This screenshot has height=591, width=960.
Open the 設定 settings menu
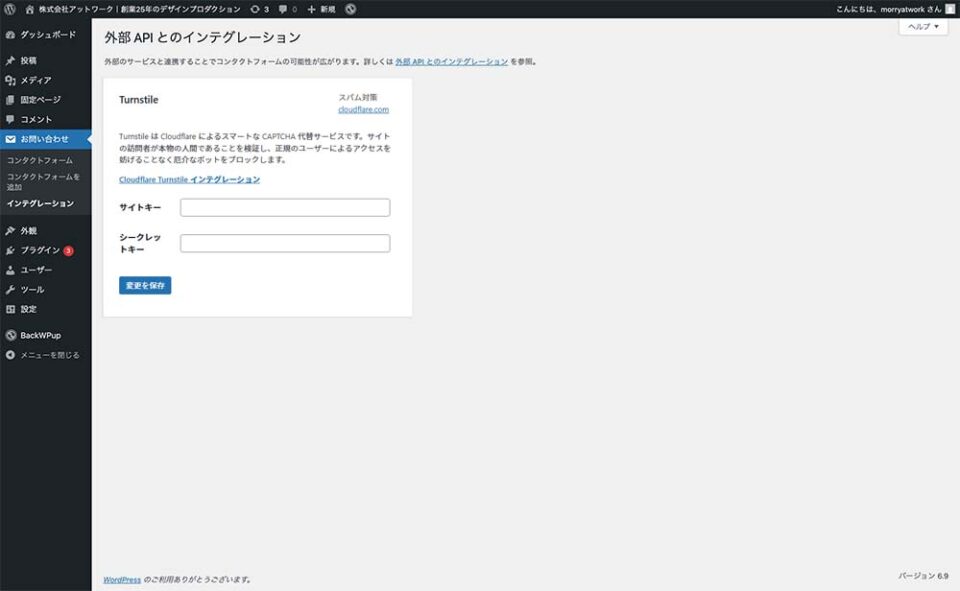pyautogui.click(x=28, y=309)
